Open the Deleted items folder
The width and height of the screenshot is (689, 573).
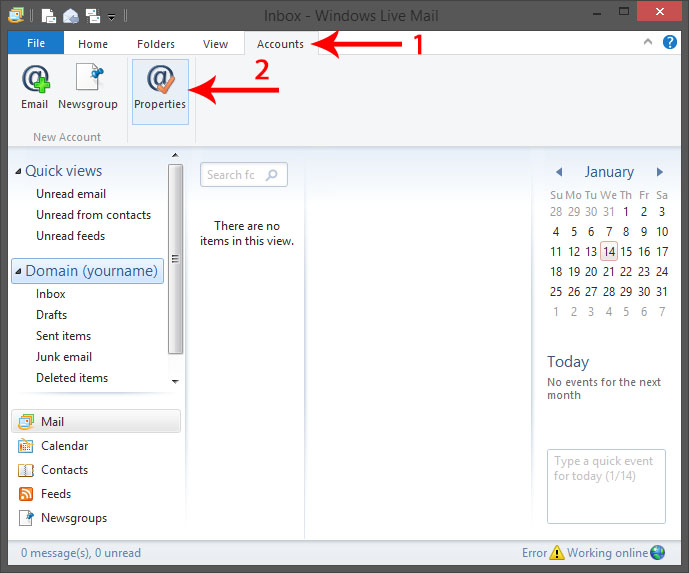point(72,378)
